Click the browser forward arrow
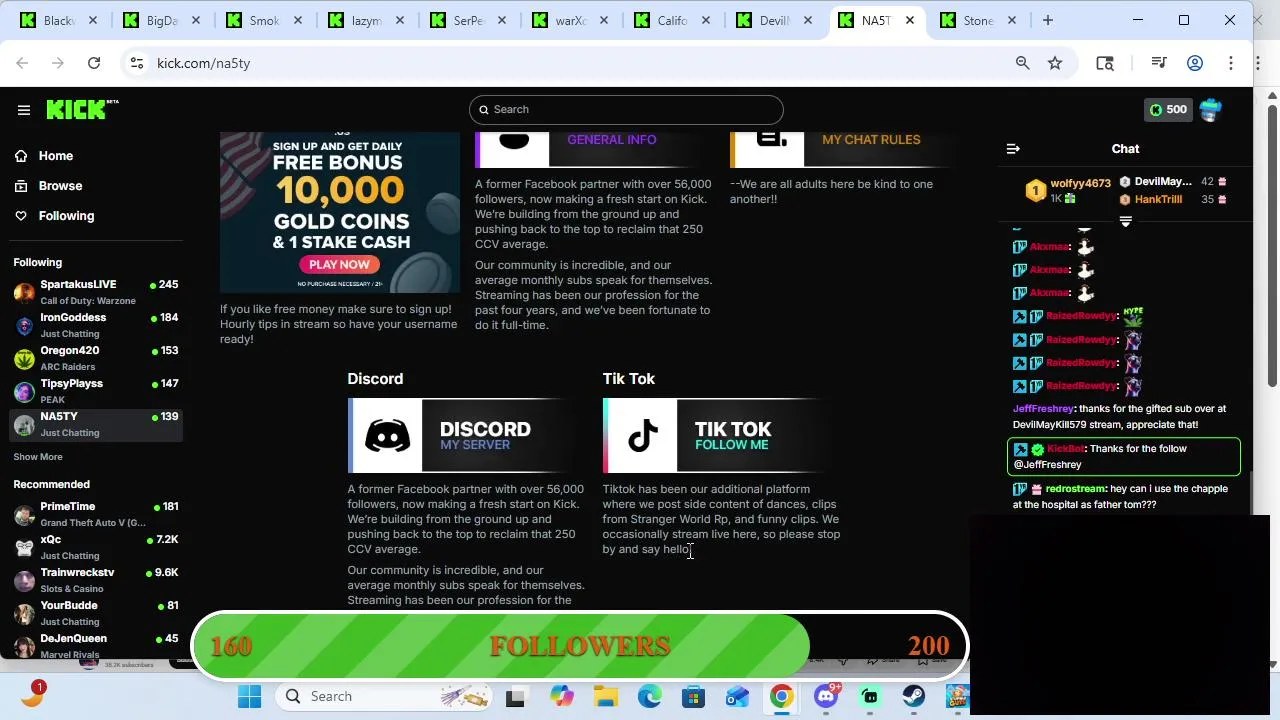1280x720 pixels. [58, 63]
